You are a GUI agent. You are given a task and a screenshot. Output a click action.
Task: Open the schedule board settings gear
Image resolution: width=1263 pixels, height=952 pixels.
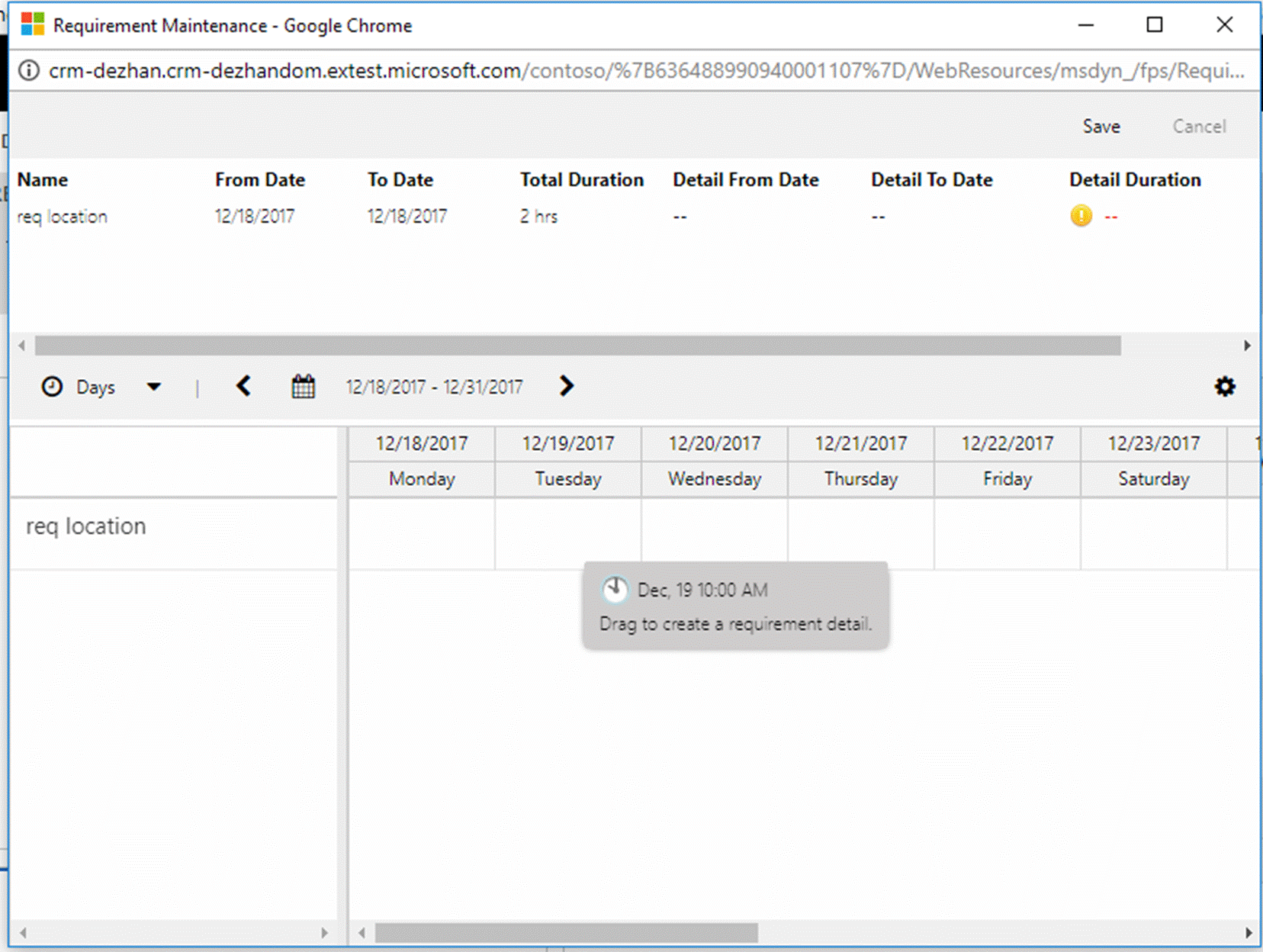pos(1224,387)
